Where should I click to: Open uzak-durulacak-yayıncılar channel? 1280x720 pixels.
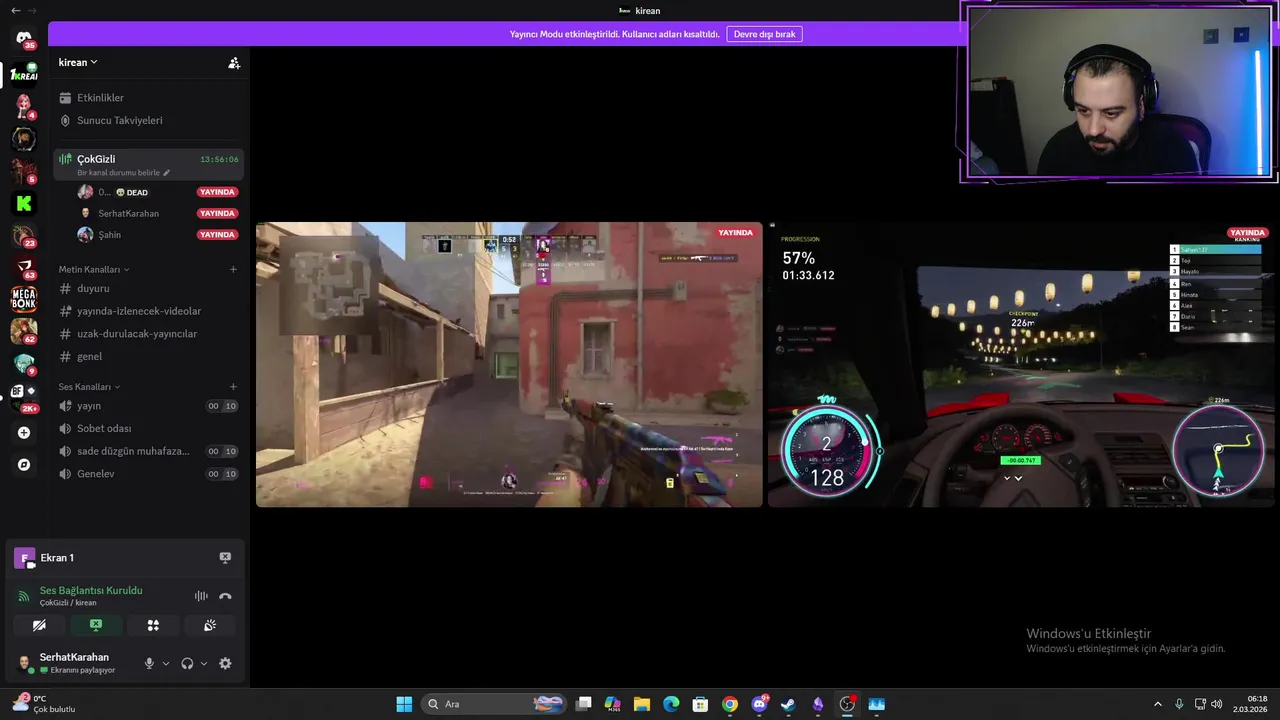tap(148, 334)
